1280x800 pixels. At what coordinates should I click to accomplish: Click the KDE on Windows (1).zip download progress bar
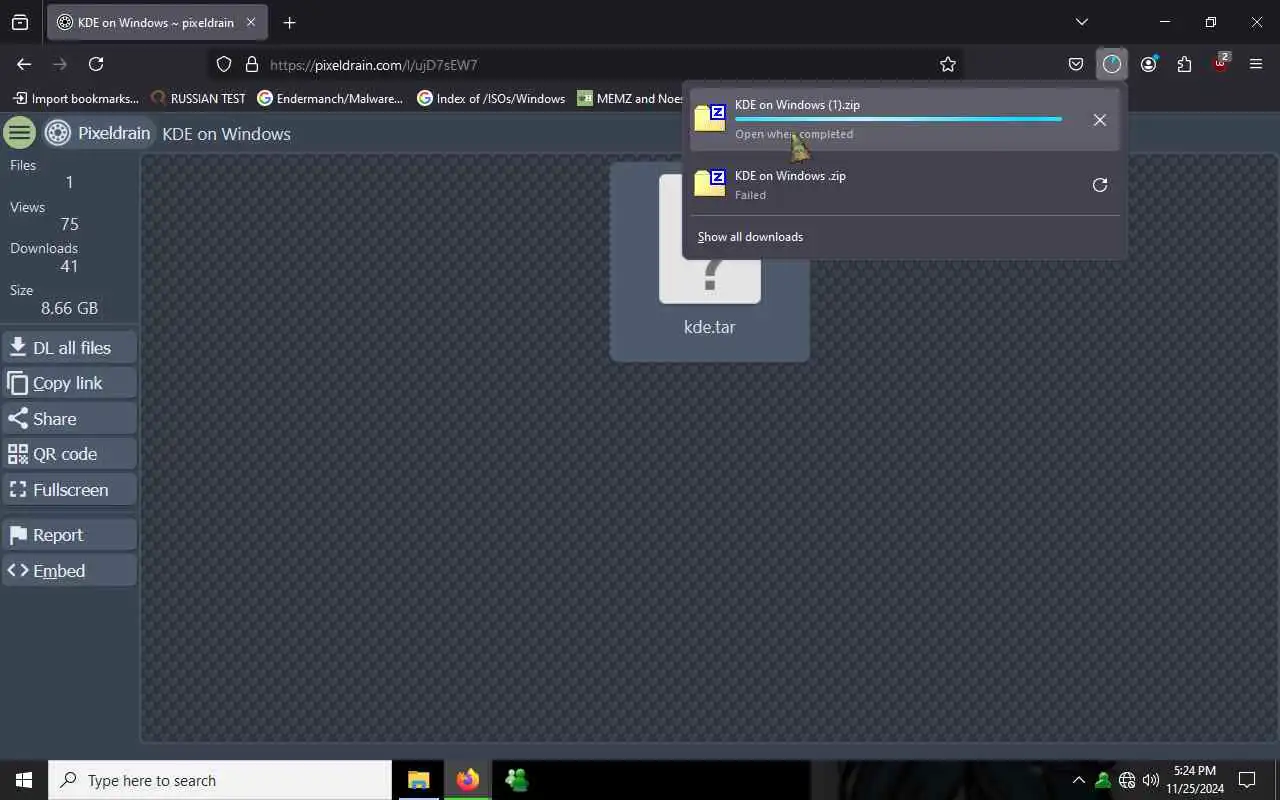pos(898,119)
